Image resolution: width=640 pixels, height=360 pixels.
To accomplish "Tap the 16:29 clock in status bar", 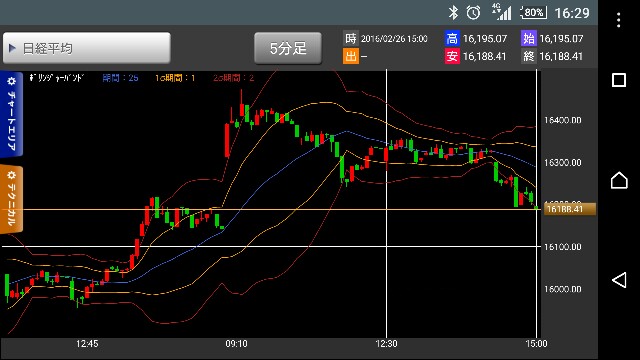I will click(572, 13).
